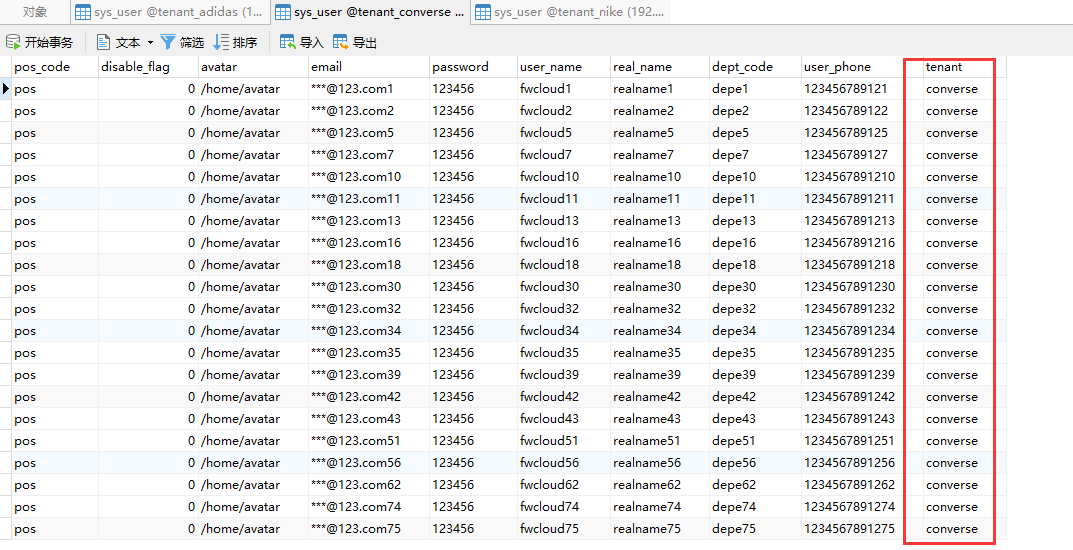Click the Text (文本) document icon

(x=103, y=42)
